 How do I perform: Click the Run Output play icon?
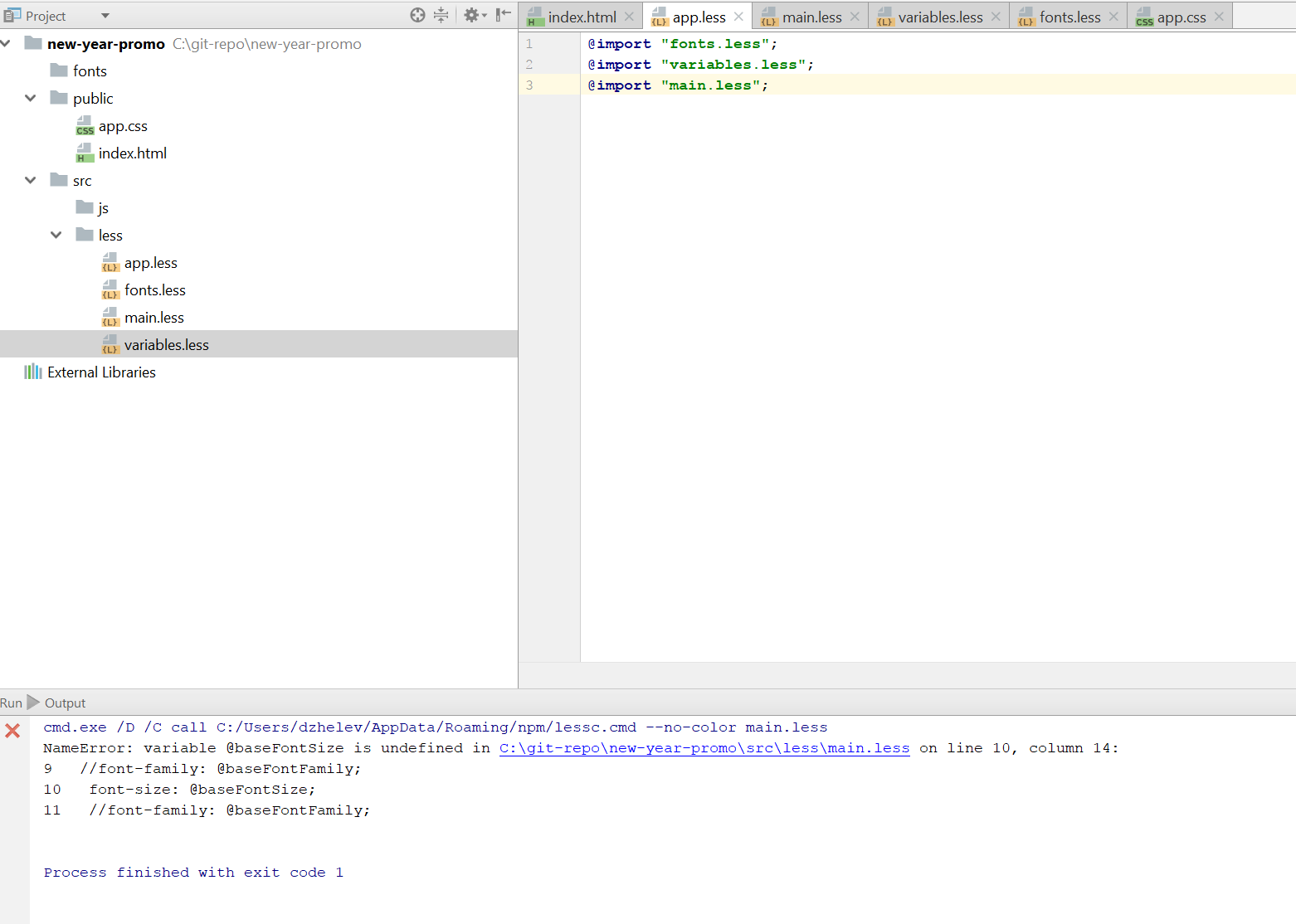[x=33, y=703]
